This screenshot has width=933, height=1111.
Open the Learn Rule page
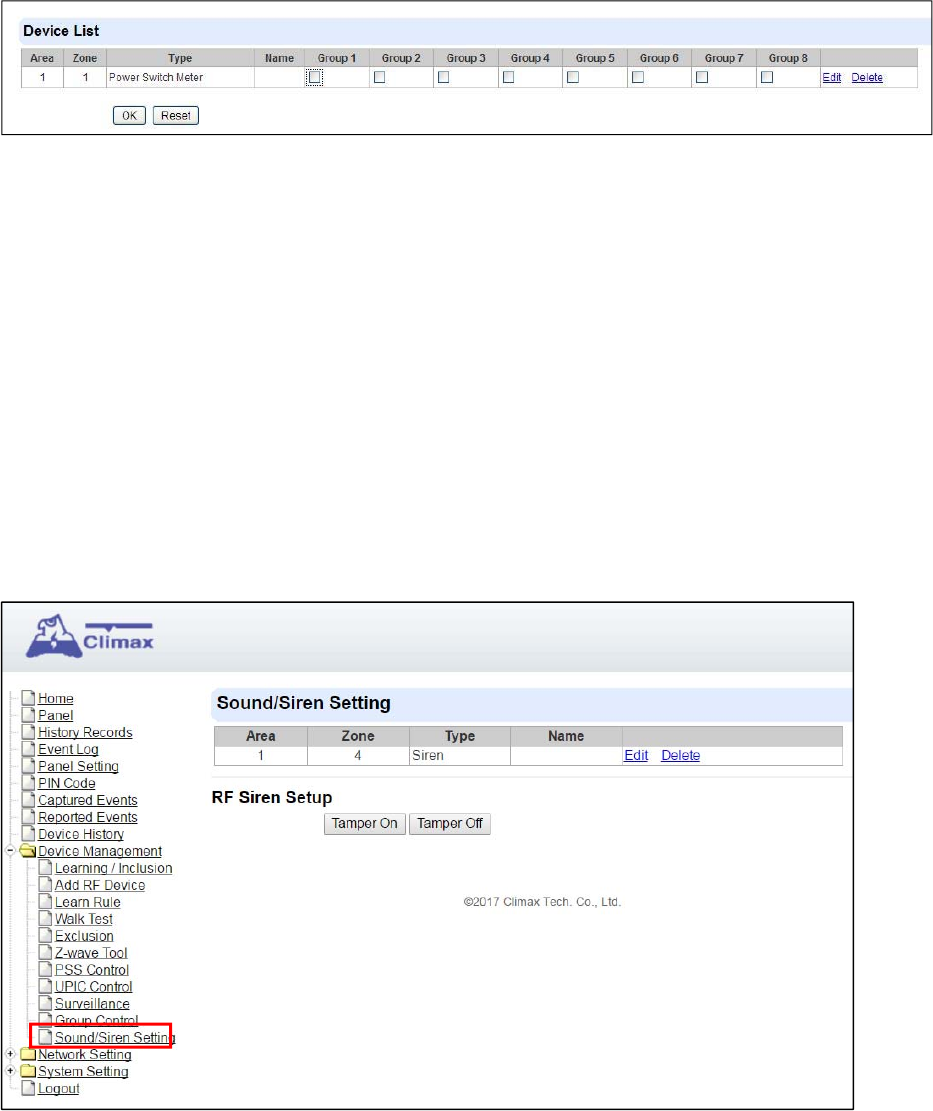coord(88,903)
